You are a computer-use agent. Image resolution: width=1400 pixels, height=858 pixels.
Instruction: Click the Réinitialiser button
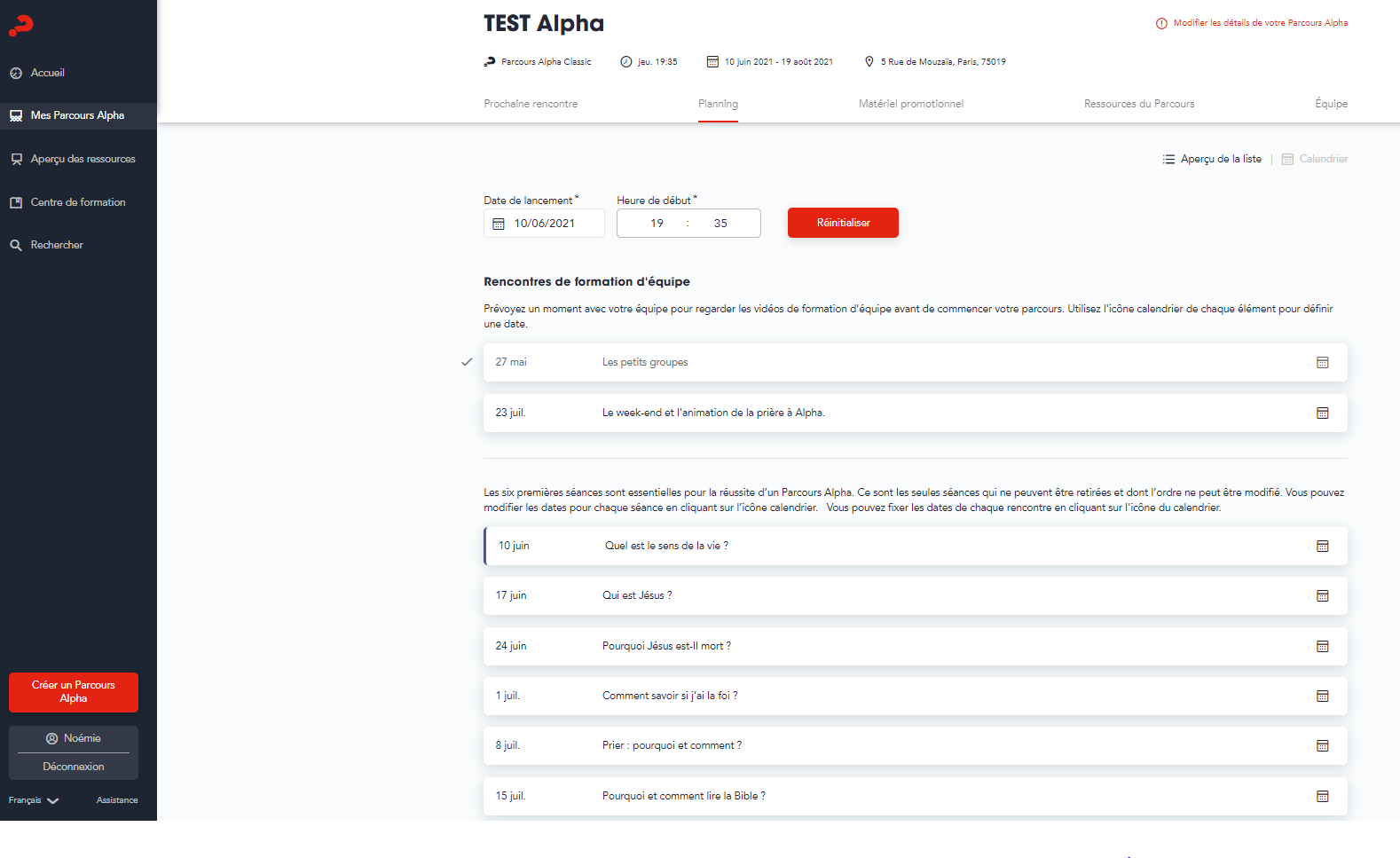(x=843, y=223)
